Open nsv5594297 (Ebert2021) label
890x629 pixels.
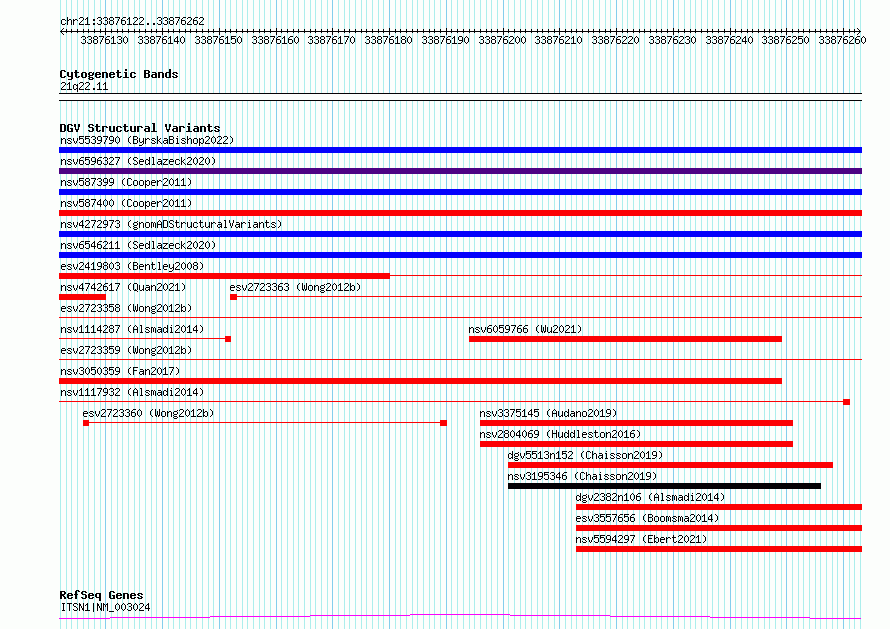pyautogui.click(x=641, y=539)
